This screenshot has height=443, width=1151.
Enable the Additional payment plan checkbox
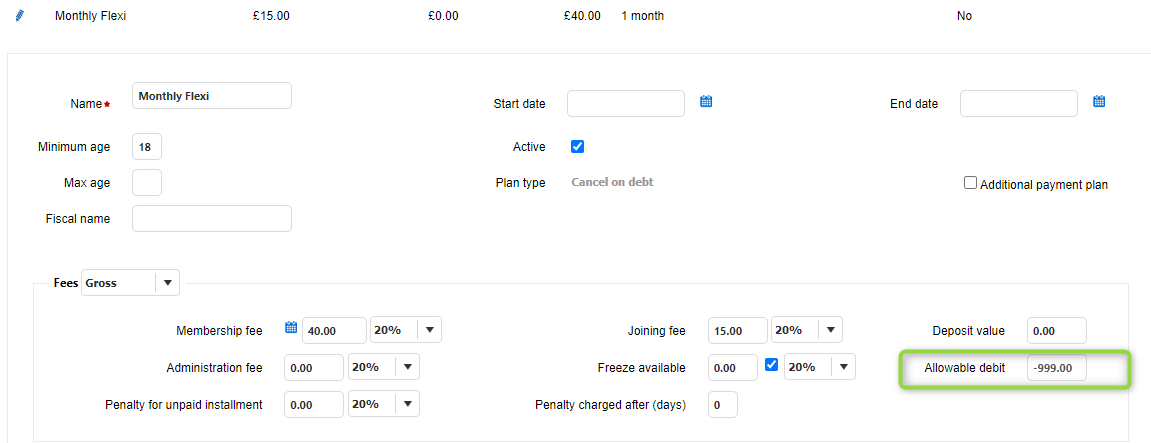click(x=970, y=183)
